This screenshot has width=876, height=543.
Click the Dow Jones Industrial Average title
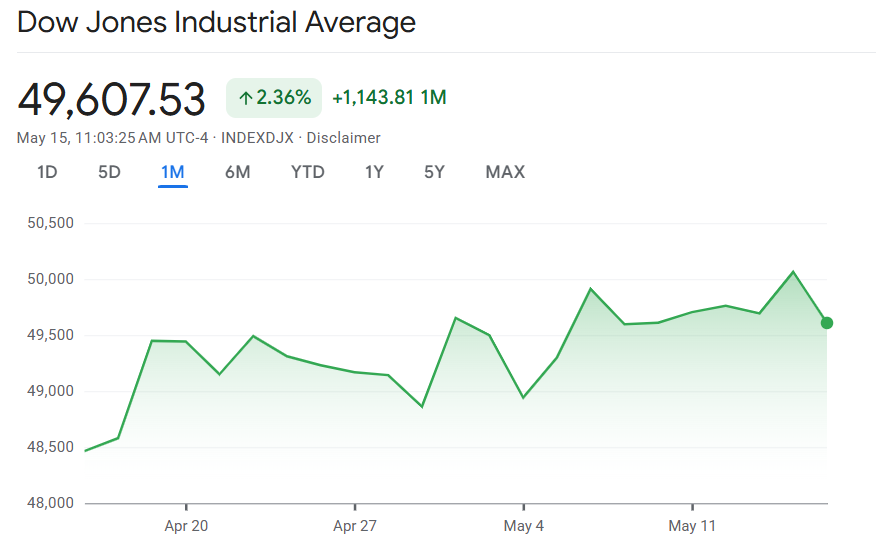coord(217,22)
